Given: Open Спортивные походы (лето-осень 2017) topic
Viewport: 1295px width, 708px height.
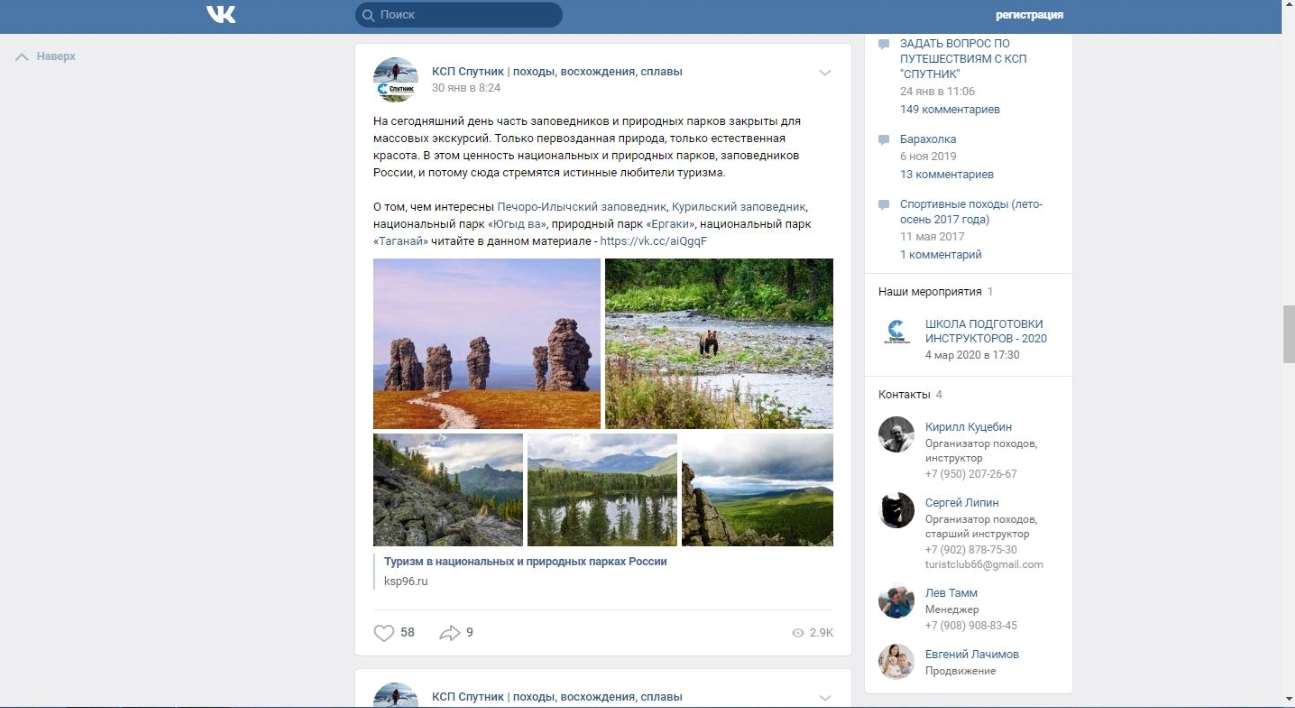Looking at the screenshot, I should (x=971, y=212).
